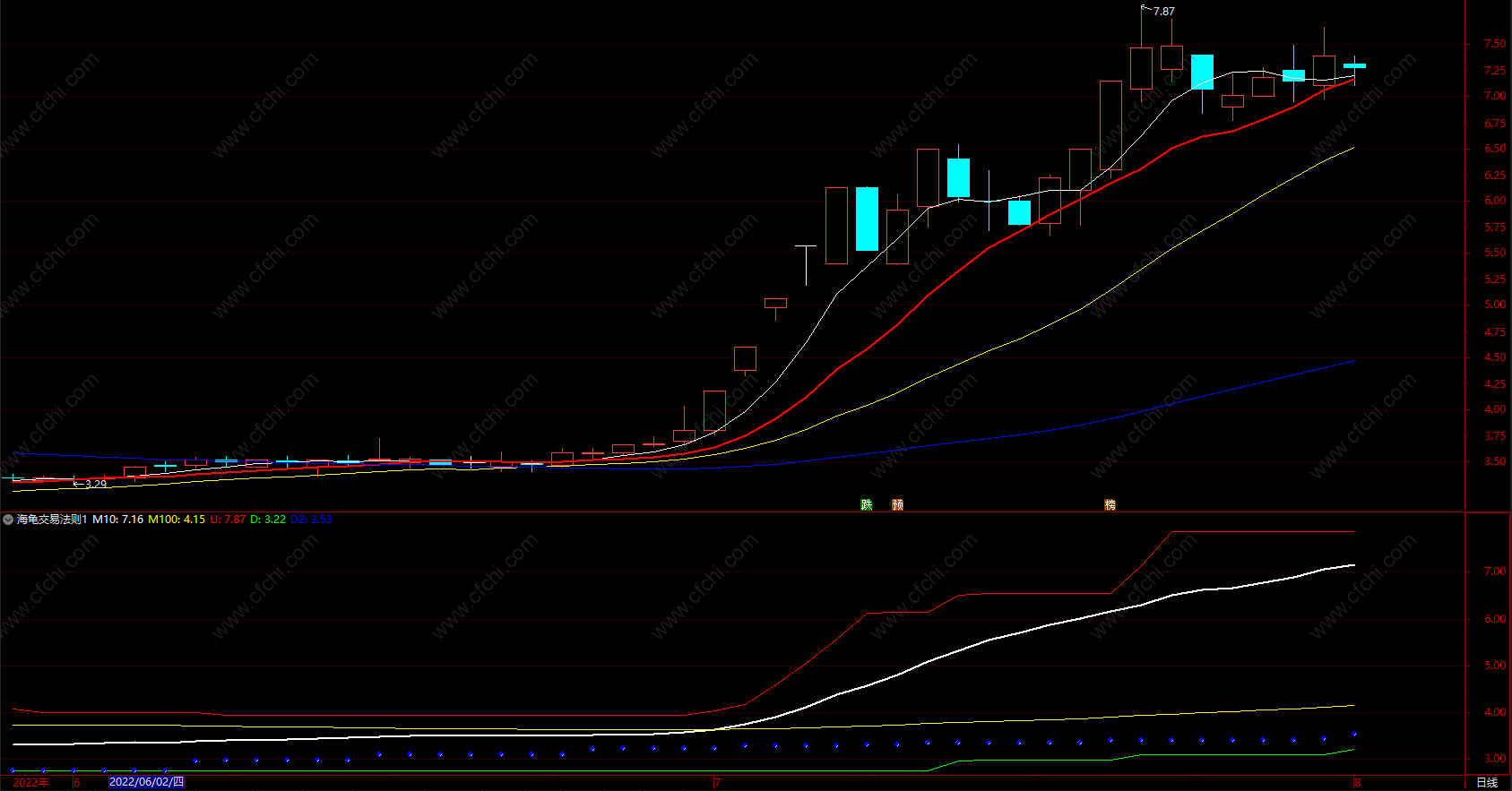Jump to month 6 on time axis
The width and height of the screenshot is (1512, 791).
(77, 783)
